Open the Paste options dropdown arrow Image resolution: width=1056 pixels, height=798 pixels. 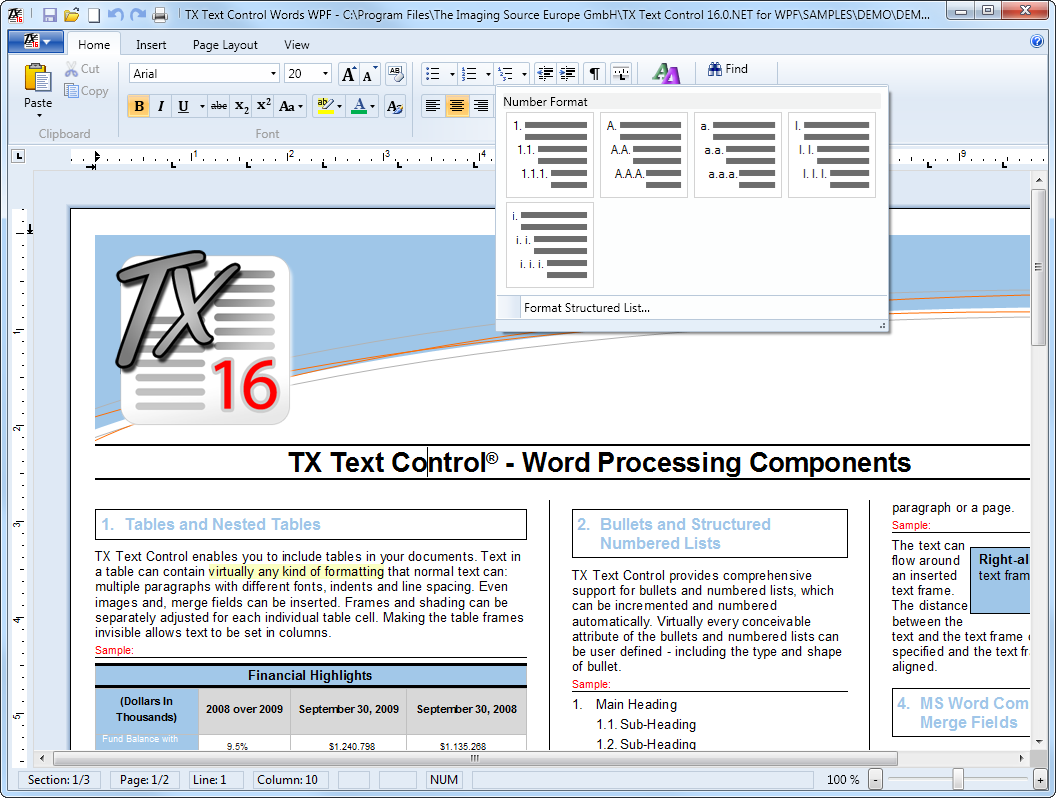[38, 116]
